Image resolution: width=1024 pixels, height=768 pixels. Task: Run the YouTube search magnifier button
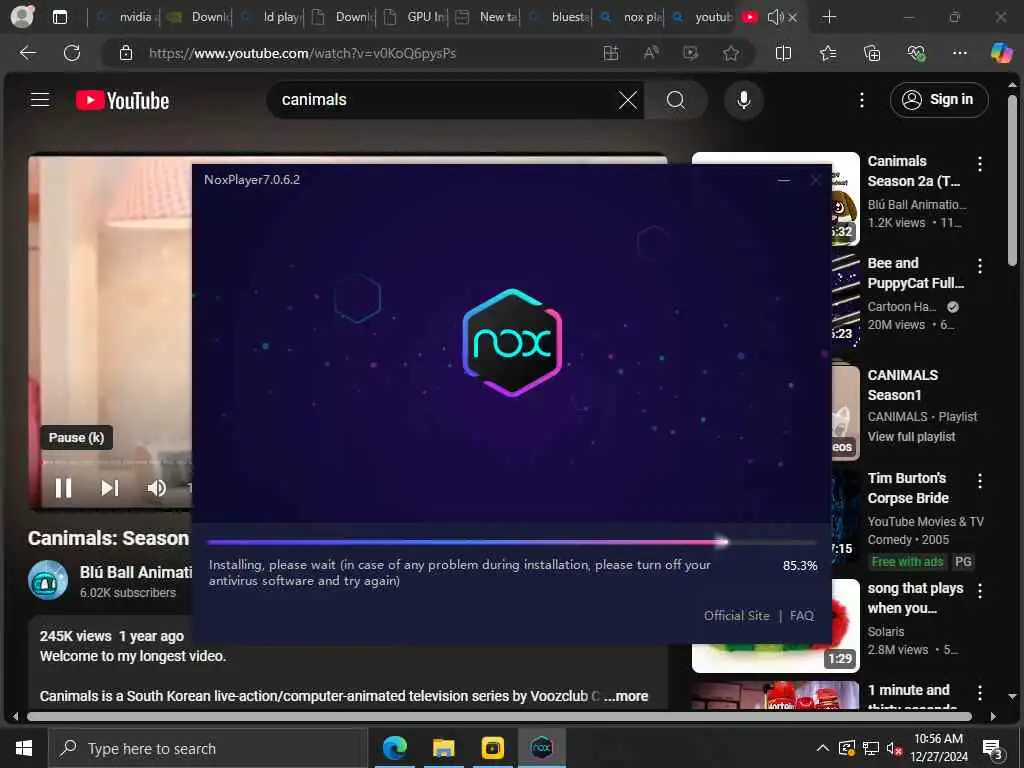coord(676,100)
